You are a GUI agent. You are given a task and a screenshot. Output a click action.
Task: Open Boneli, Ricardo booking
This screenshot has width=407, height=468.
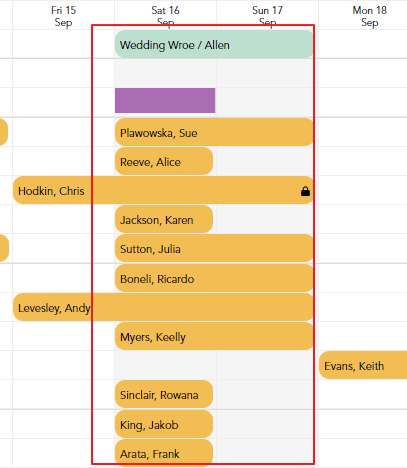[x=214, y=278]
